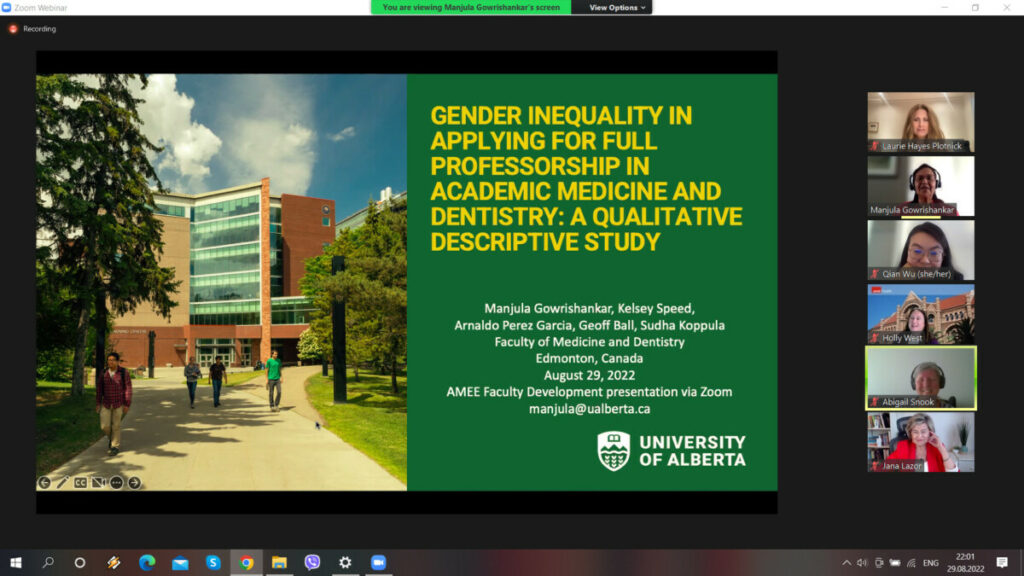Select the pen annotation tool on slide
The image size is (1024, 576).
(62, 482)
